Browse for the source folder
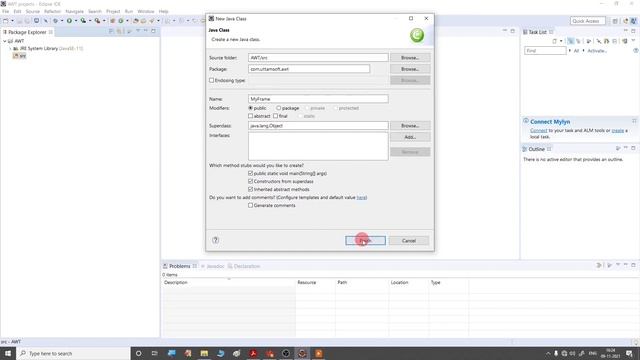This screenshot has height=360, width=640. coord(410,58)
